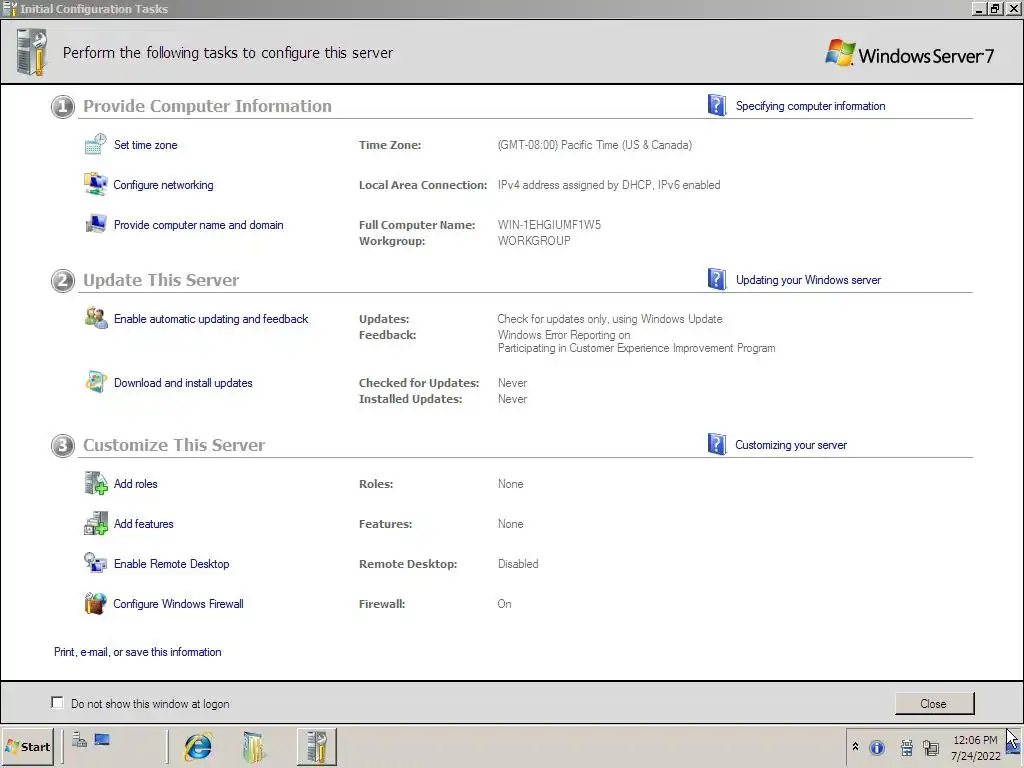The width and height of the screenshot is (1024, 768).
Task: Click the Add roles icon
Action: click(x=96, y=483)
